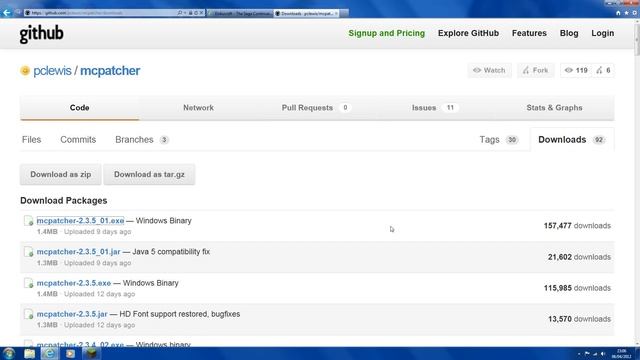Click Download as zip button
The image size is (640, 360).
click(x=60, y=175)
